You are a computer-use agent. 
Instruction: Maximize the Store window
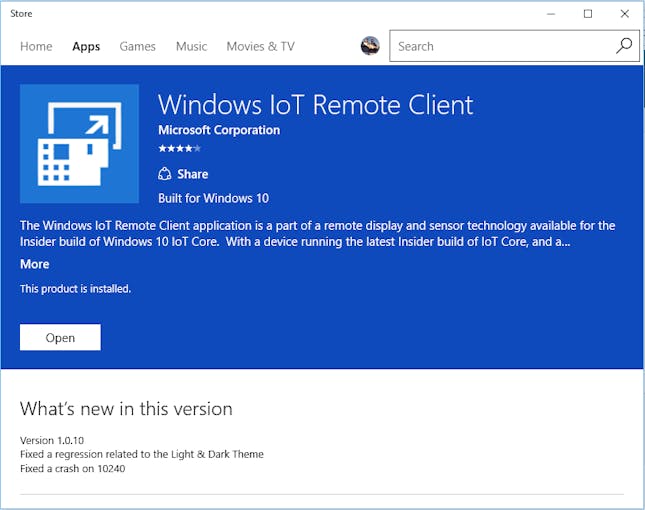tap(588, 13)
